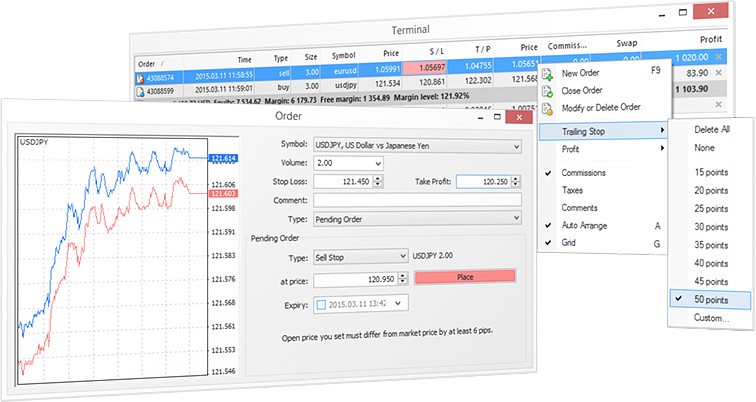Click the Close Order icon
This screenshot has height=402, width=756.
tap(547, 91)
